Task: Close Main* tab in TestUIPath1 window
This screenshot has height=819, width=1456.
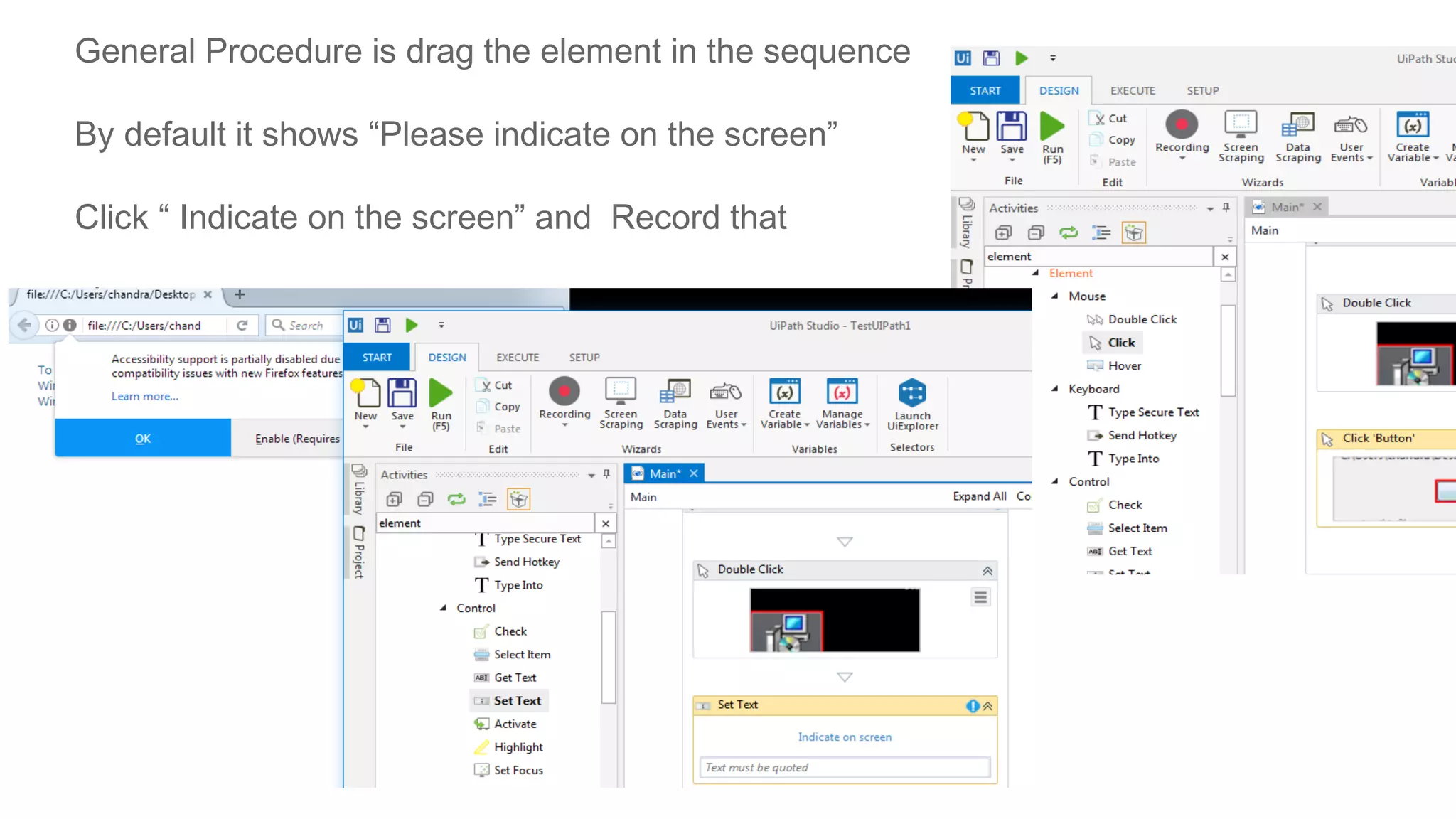Action: point(694,473)
